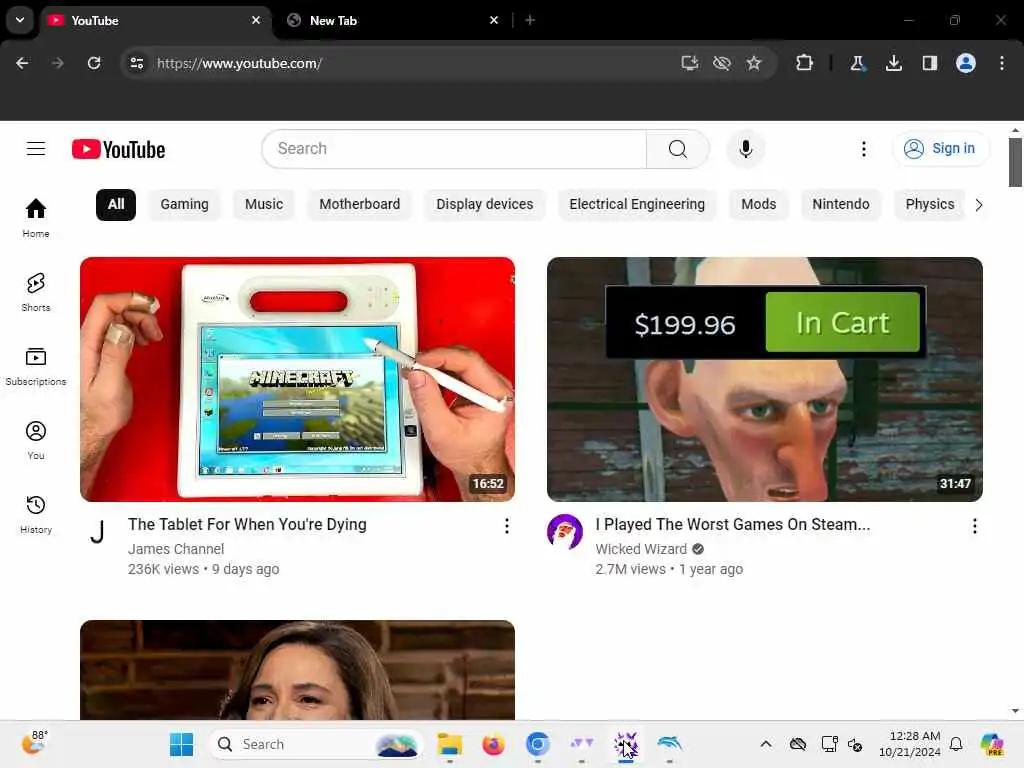The height and width of the screenshot is (768, 1024).
Task: Open options for The Tablet video
Action: (x=506, y=526)
